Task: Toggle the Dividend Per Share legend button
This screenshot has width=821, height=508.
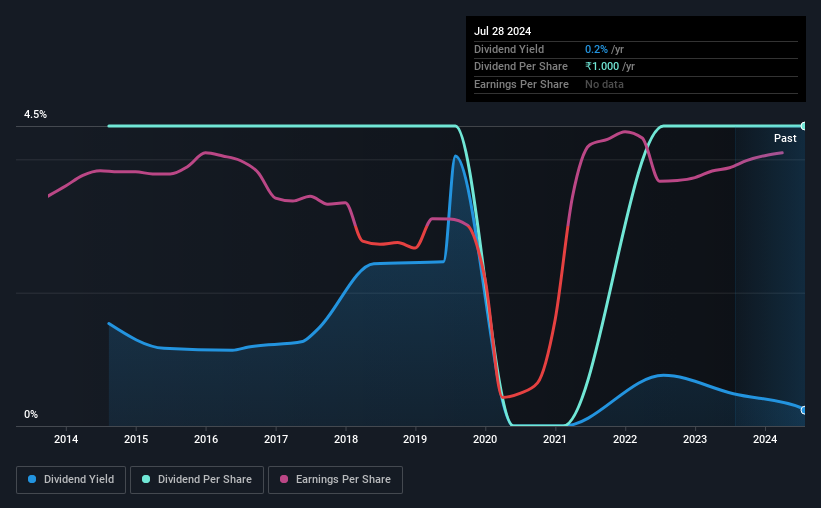Action: coord(197,480)
